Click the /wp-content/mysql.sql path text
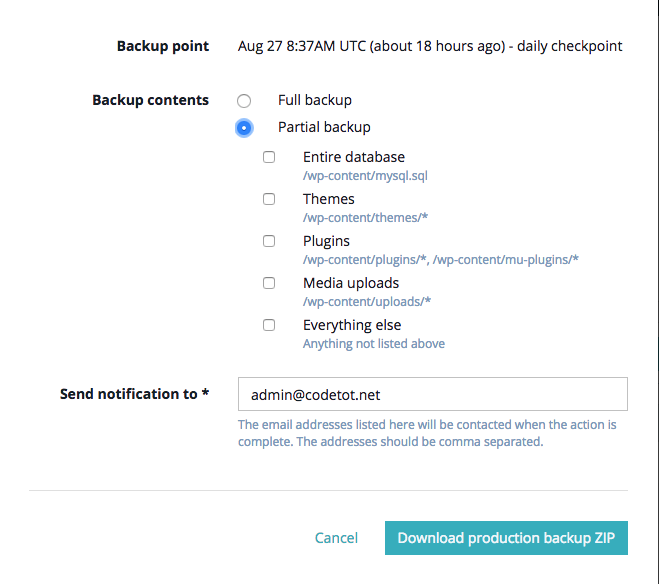Screen dimensions: 659x584 coord(365,176)
